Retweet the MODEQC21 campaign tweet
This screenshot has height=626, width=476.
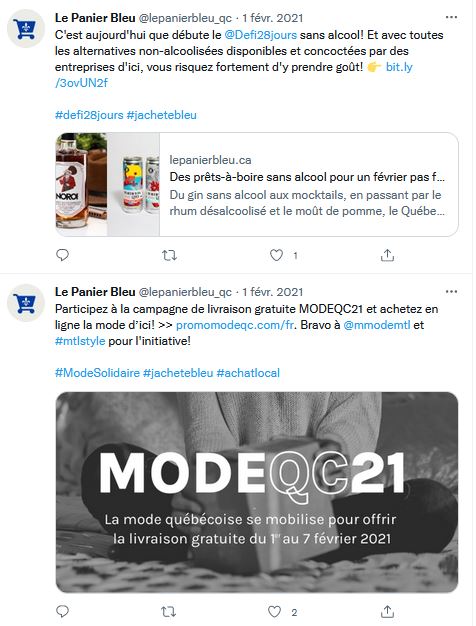click(x=168, y=611)
